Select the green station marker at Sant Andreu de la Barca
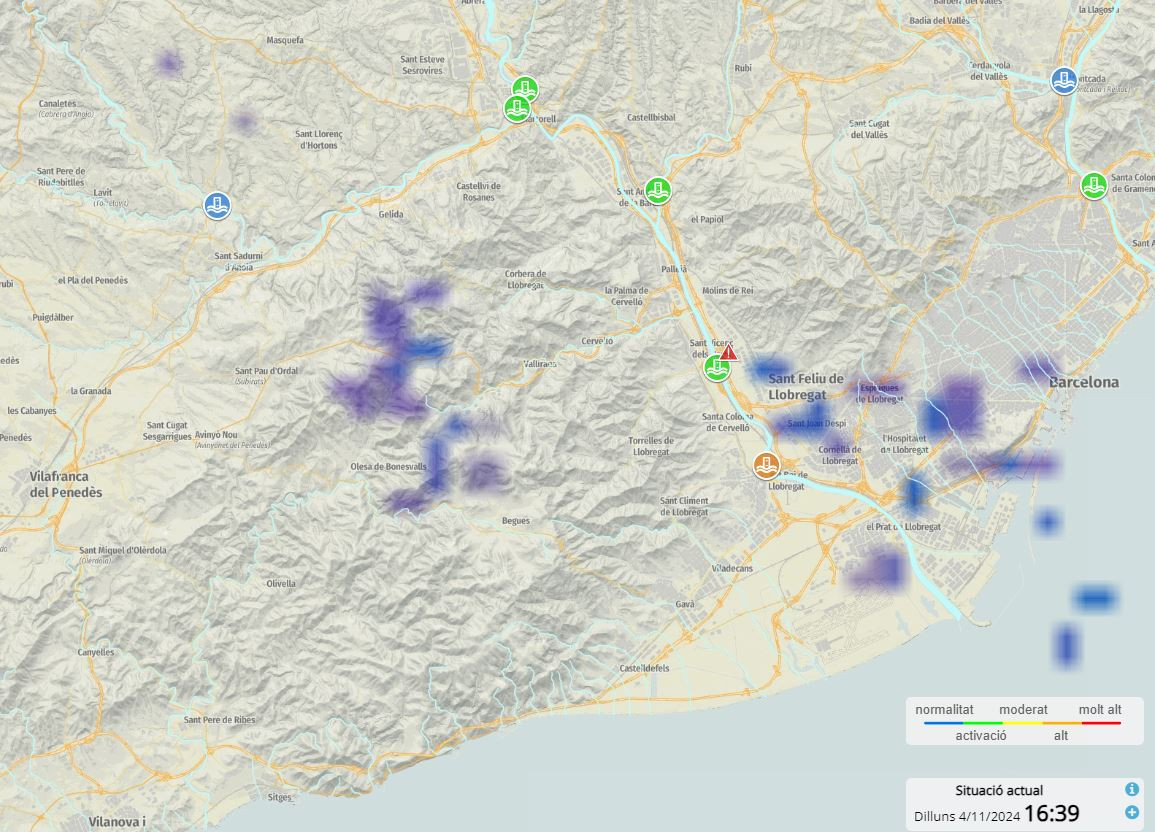Screen dimensions: 1155x832 658,191
